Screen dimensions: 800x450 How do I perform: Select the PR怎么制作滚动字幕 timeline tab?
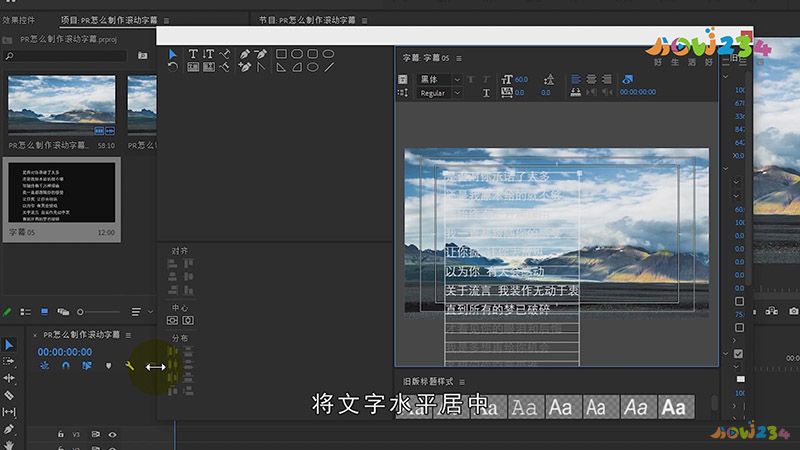point(81,335)
